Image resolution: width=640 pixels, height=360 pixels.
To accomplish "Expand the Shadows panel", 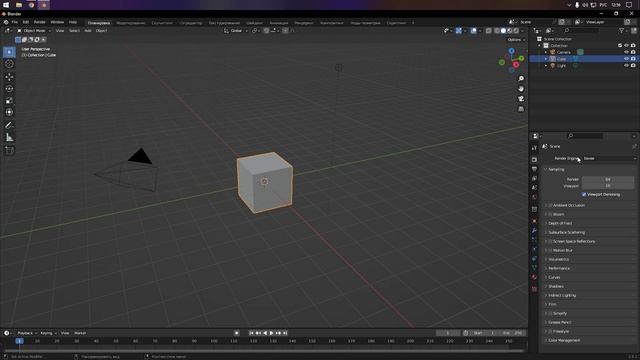I will click(x=556, y=287).
